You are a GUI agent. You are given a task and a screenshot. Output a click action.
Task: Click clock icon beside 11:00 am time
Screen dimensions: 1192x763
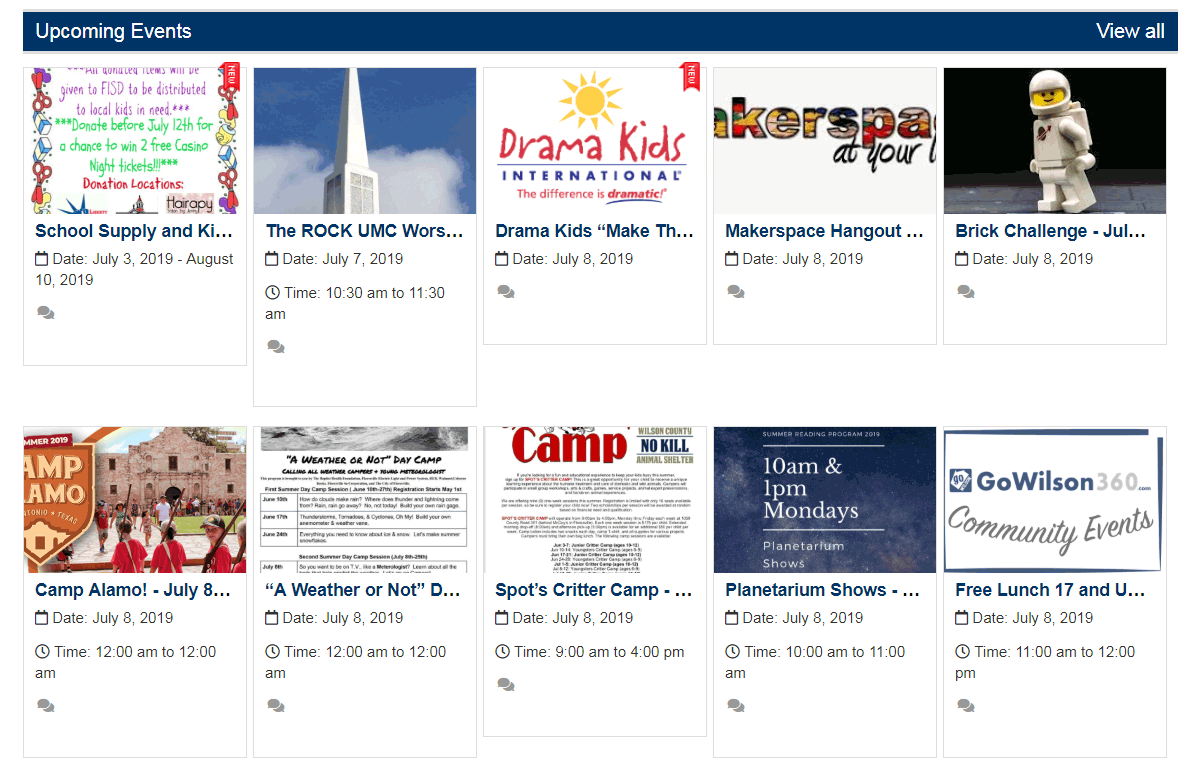pyautogui.click(x=962, y=651)
